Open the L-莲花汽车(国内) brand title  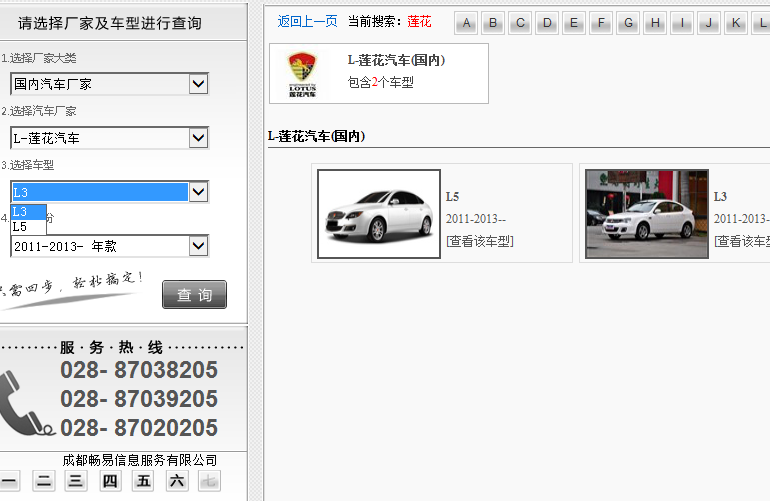[396, 60]
